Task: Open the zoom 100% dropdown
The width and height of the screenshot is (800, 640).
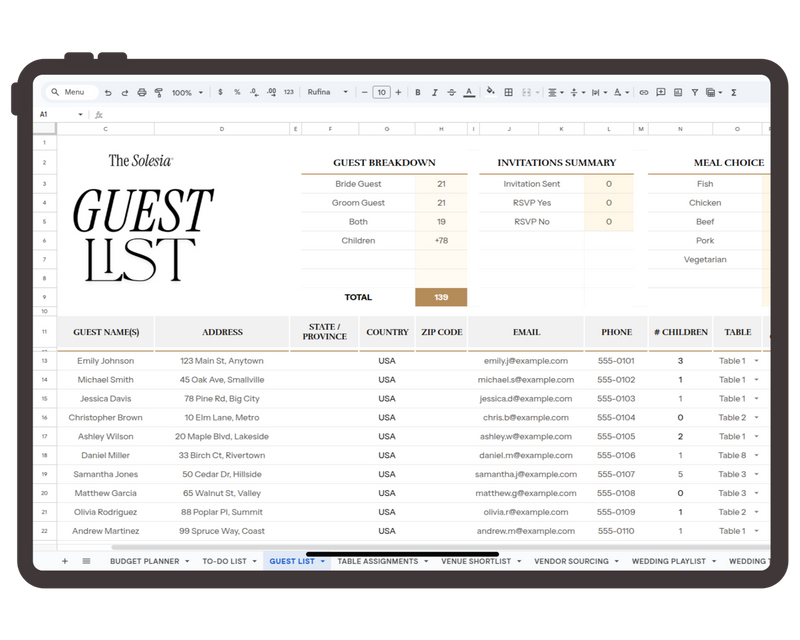Action: click(187, 92)
